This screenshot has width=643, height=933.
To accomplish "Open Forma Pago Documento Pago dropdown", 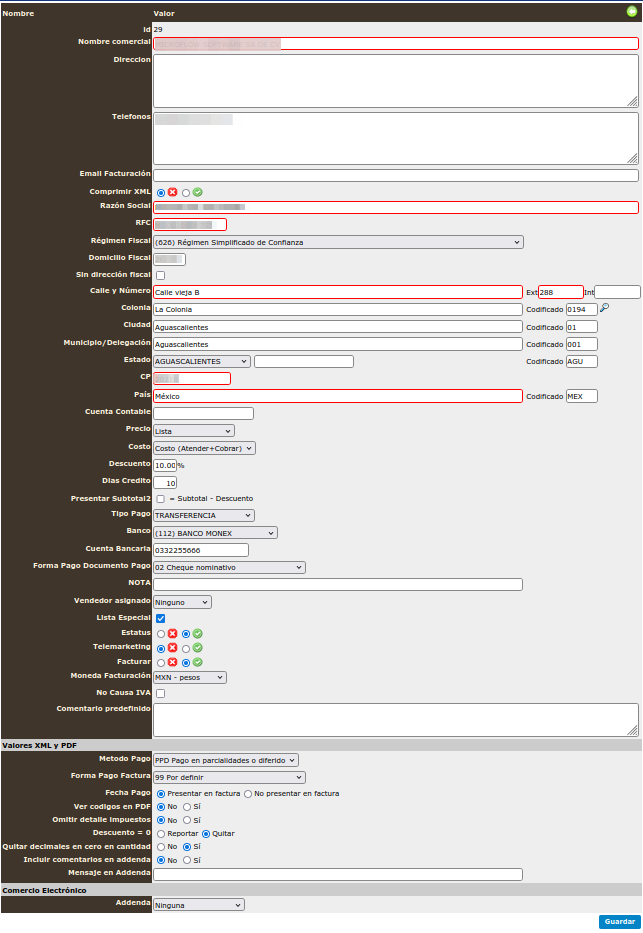I will click(230, 568).
